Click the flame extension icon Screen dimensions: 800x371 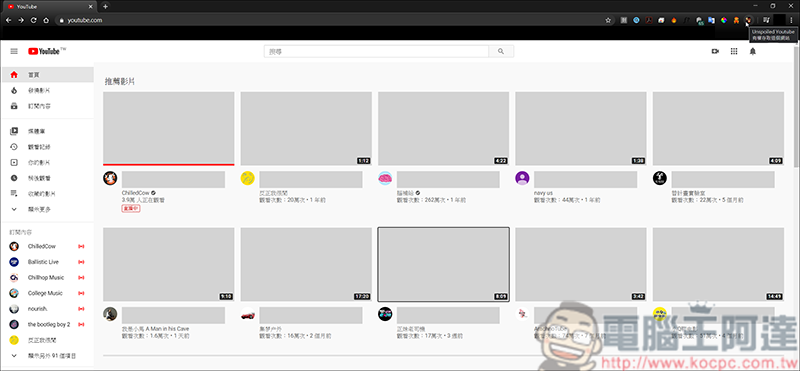point(674,20)
